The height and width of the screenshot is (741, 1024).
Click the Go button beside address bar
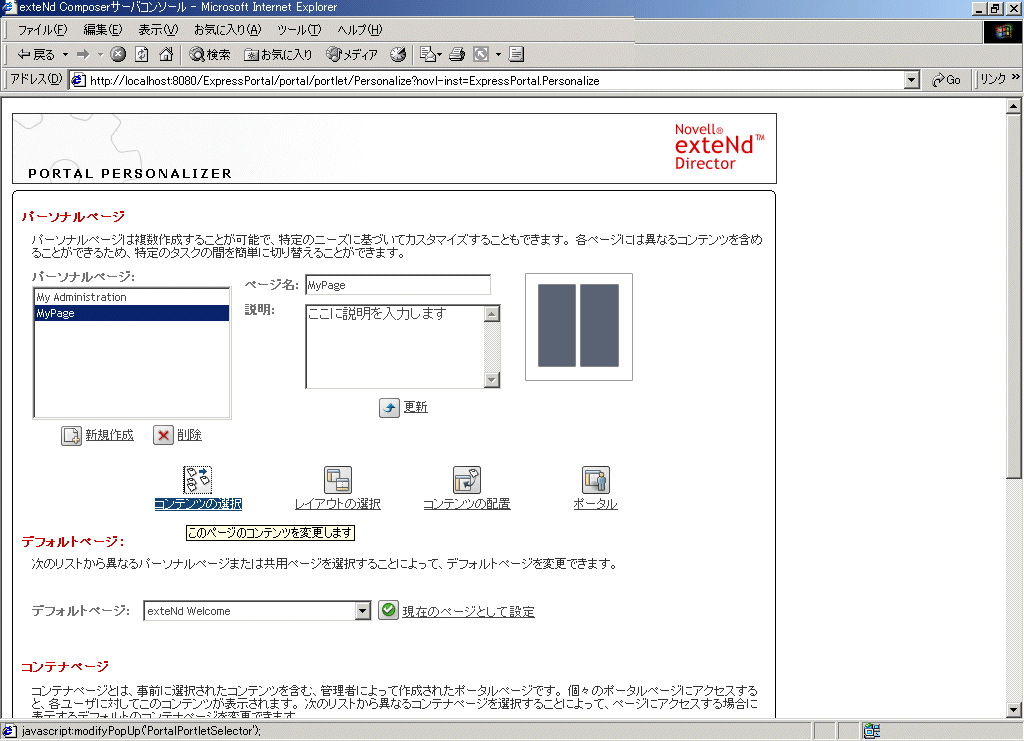pos(946,80)
